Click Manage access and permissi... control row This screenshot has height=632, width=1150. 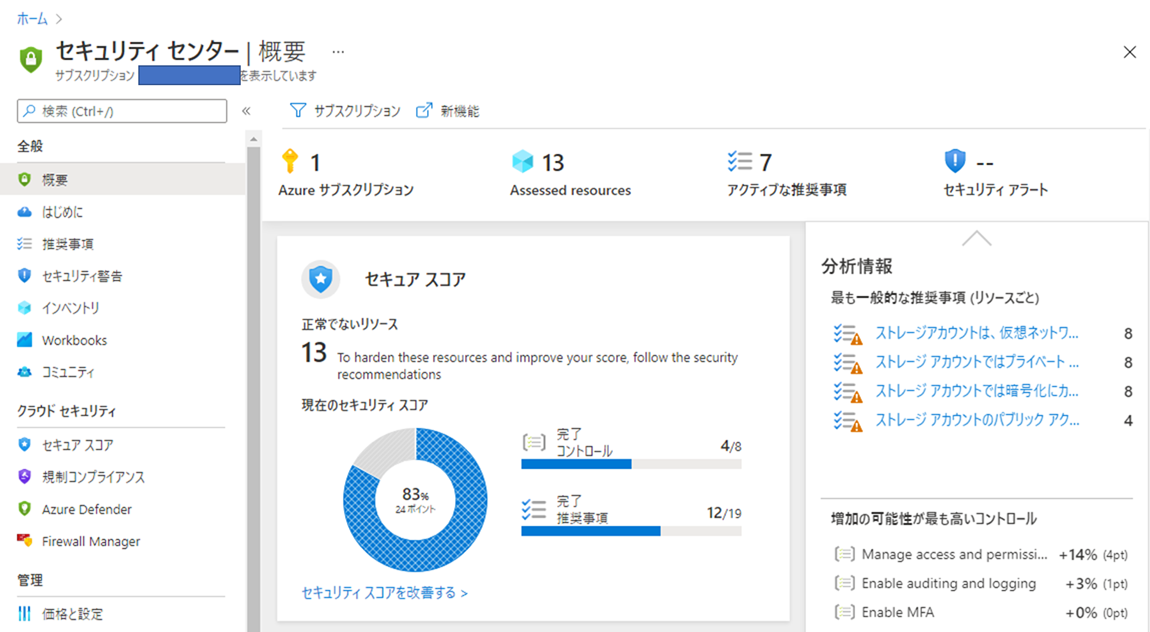[x=981, y=554]
